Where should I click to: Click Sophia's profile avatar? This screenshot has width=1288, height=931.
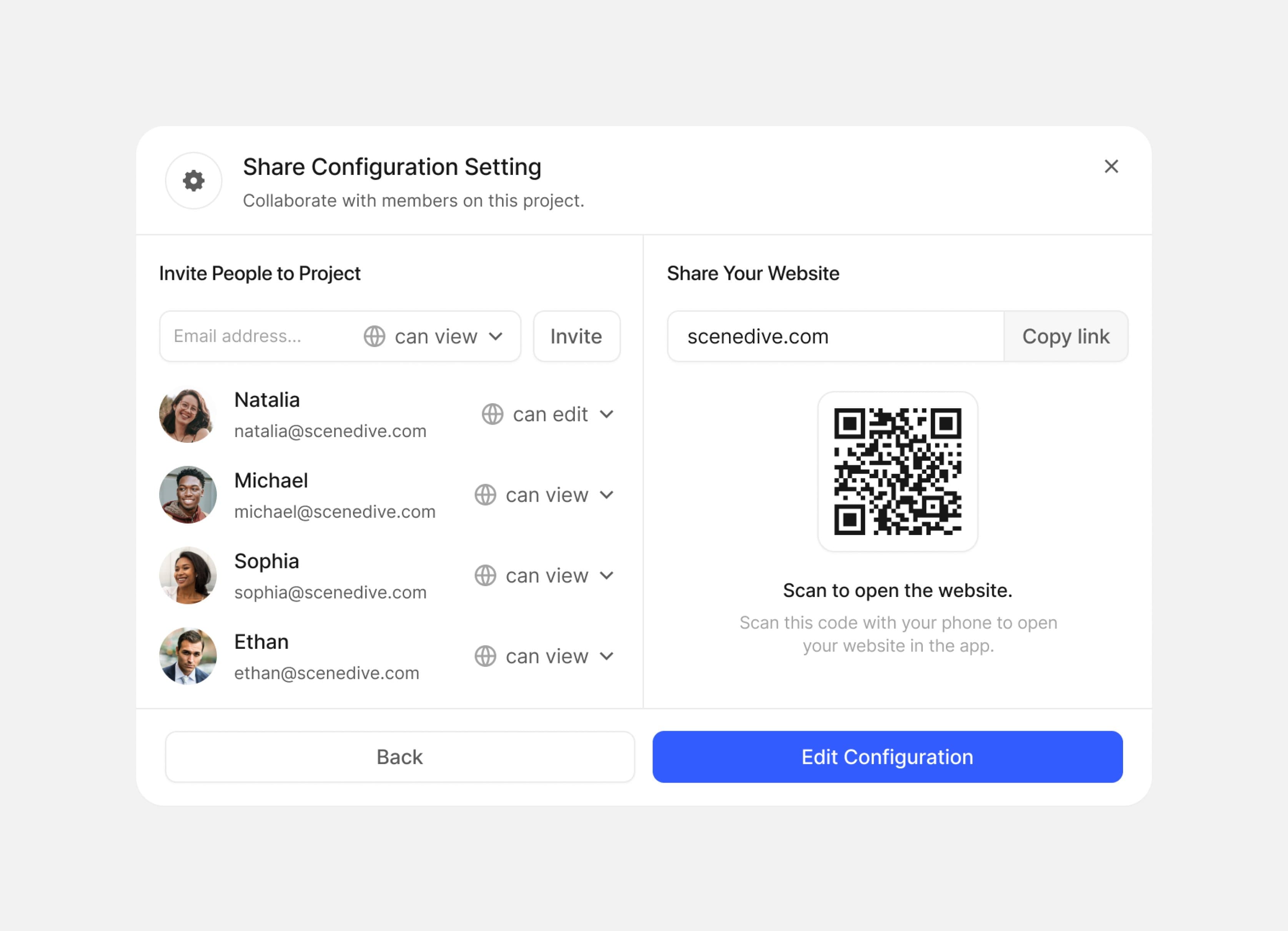(188, 576)
